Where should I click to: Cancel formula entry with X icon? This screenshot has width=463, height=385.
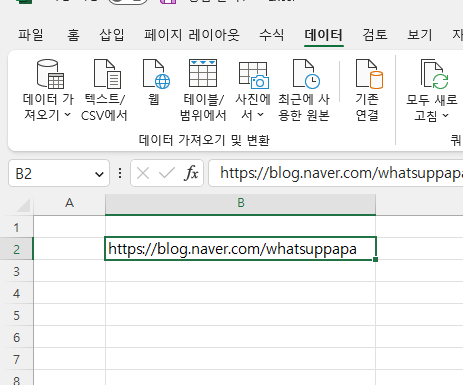143,173
